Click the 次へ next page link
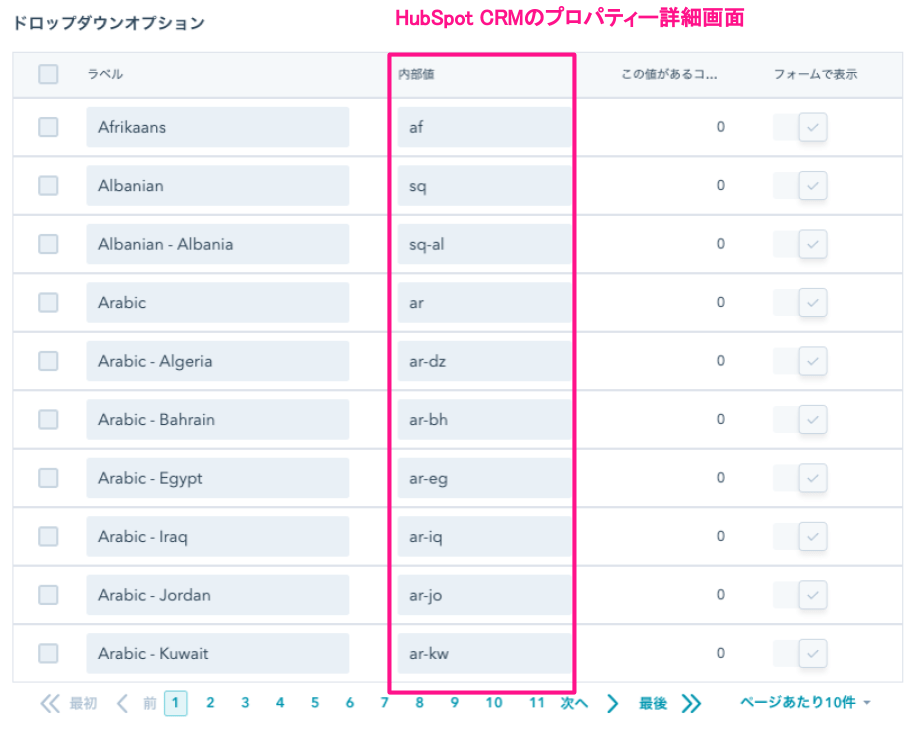Screen dimensions: 919x731 [x=574, y=703]
